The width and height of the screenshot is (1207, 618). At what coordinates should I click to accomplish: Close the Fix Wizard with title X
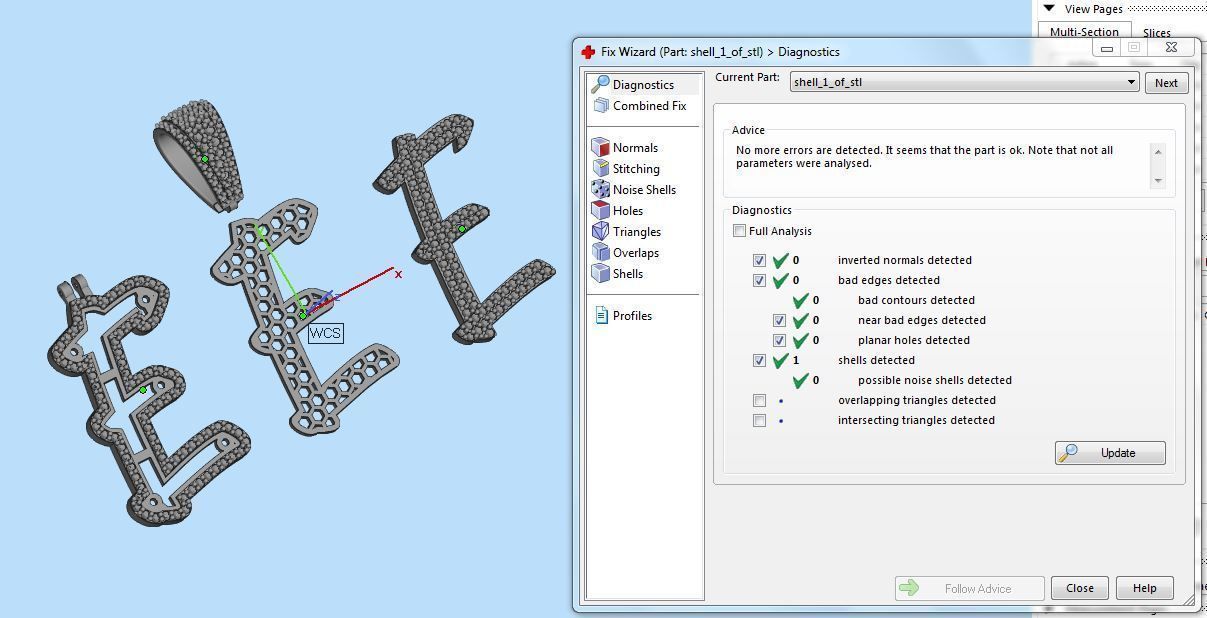(x=1171, y=47)
